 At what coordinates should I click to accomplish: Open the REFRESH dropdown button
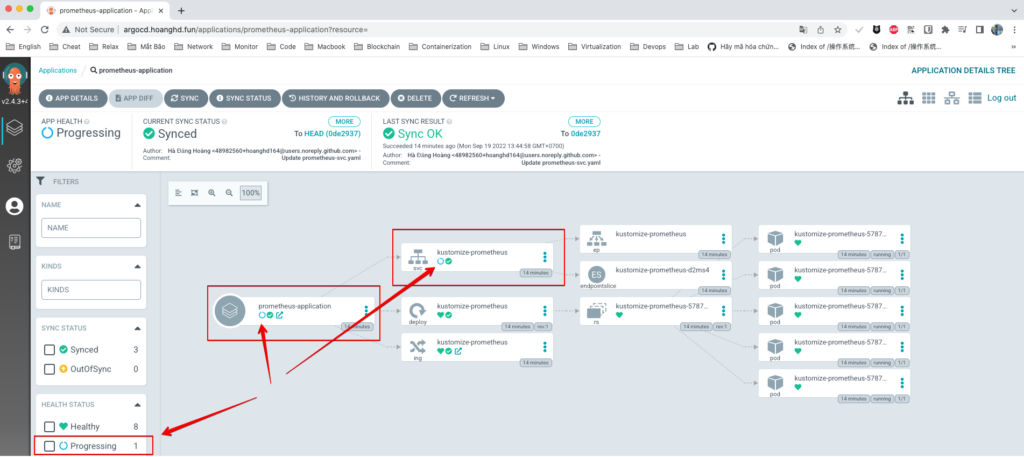coord(473,98)
